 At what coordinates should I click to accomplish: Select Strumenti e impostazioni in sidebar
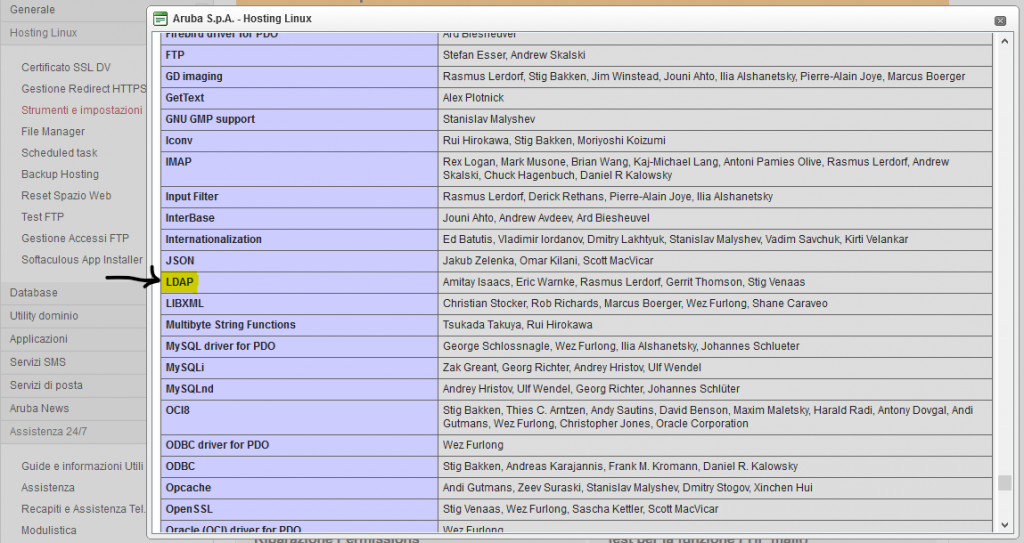click(82, 111)
